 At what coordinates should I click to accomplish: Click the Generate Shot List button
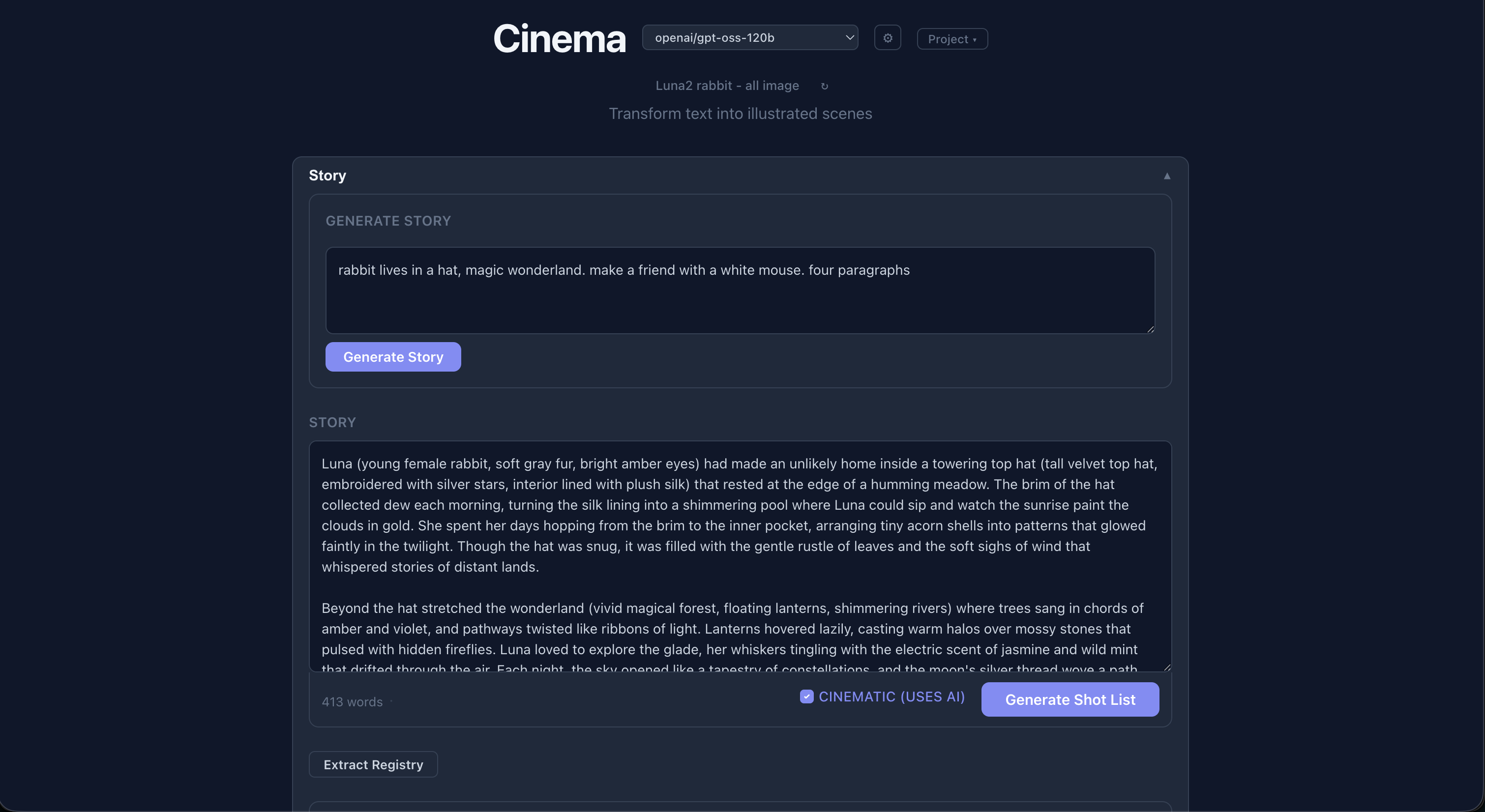point(1070,699)
